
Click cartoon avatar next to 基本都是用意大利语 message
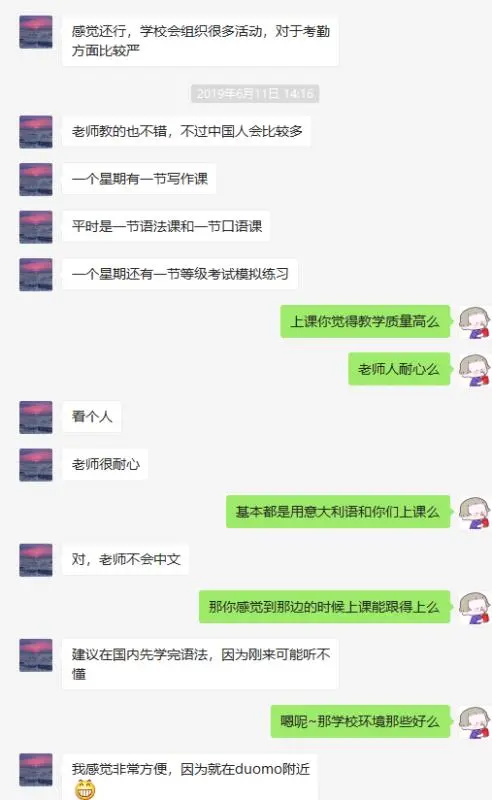pyautogui.click(x=475, y=512)
